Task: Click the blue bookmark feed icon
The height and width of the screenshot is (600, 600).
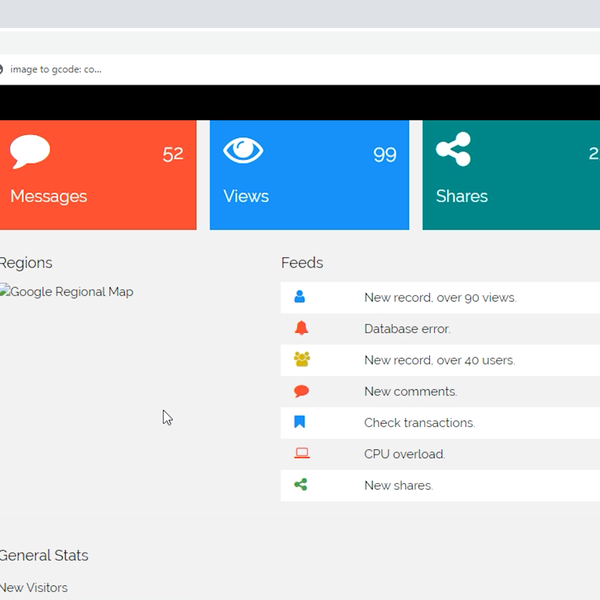Action: pyautogui.click(x=300, y=422)
